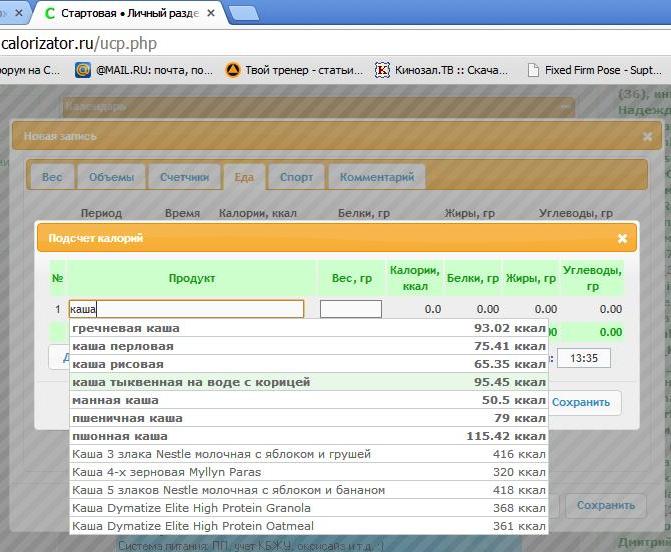
Task: Switch to the Вес tab
Action: coord(52,177)
